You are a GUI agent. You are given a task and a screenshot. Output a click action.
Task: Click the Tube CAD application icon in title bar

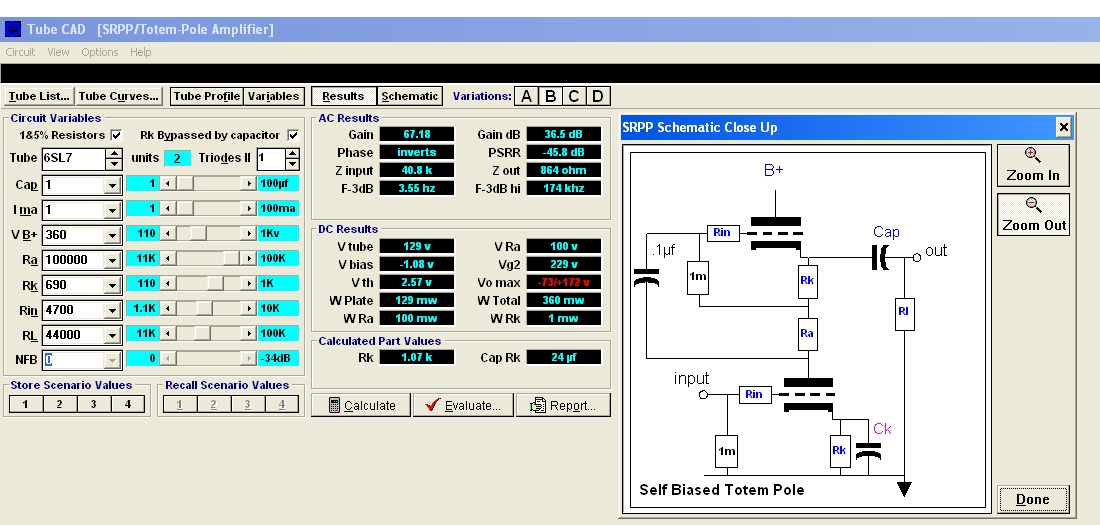13,29
